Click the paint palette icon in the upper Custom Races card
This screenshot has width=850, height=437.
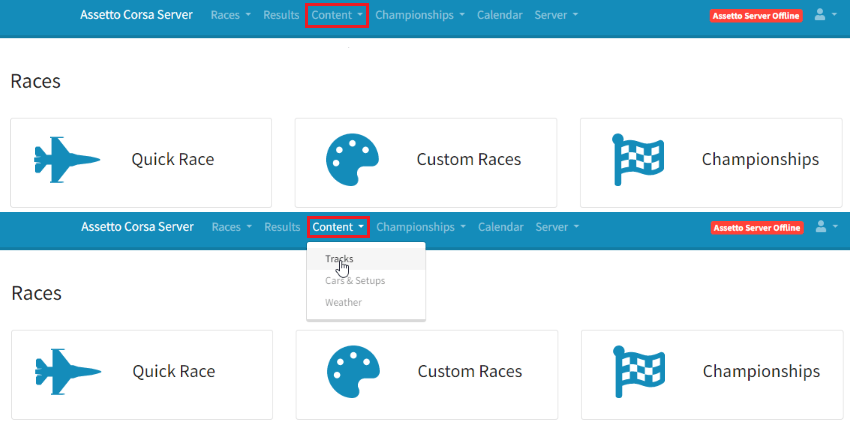click(x=352, y=159)
